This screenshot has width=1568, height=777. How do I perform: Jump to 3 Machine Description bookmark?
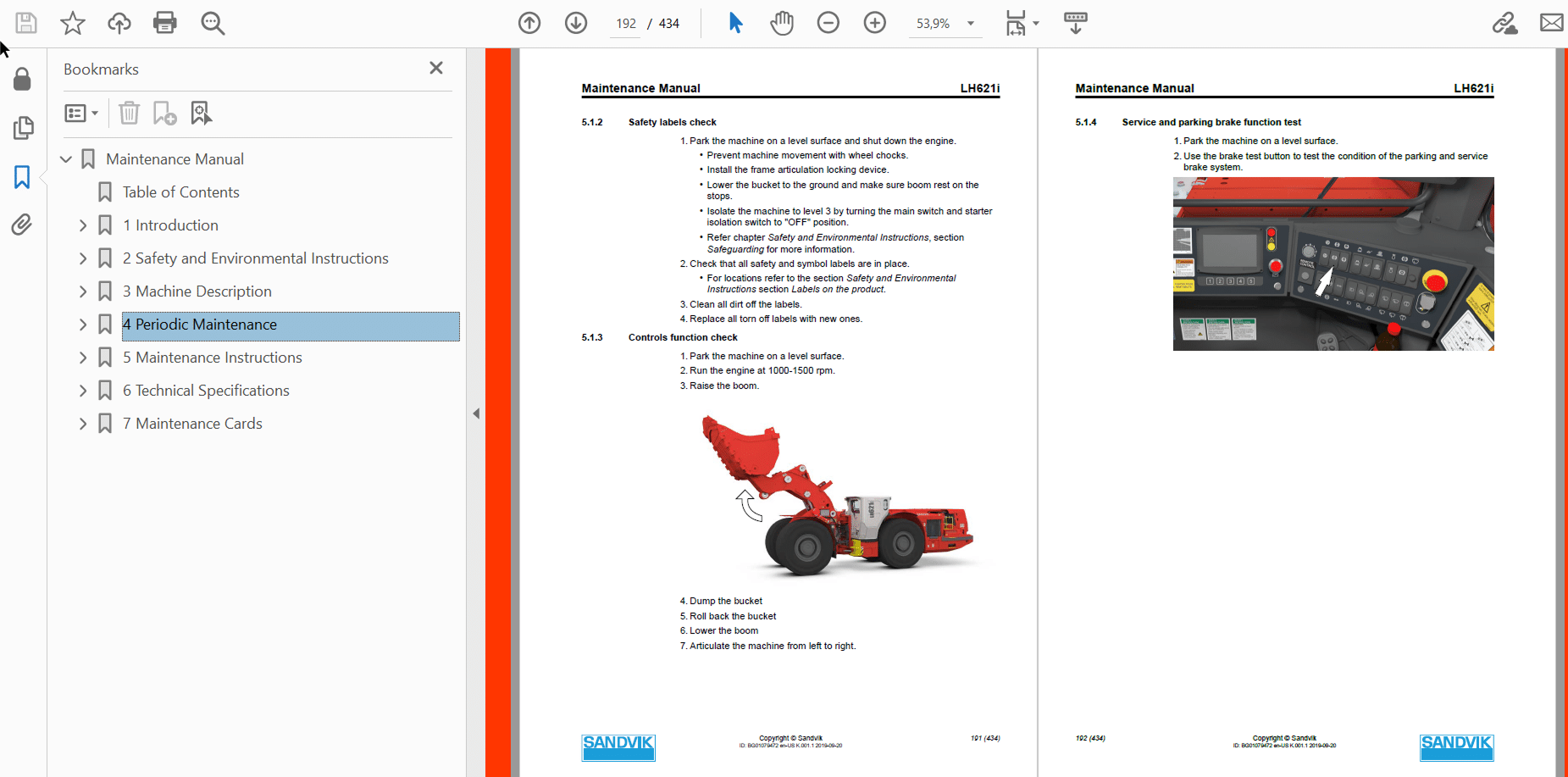coord(197,291)
